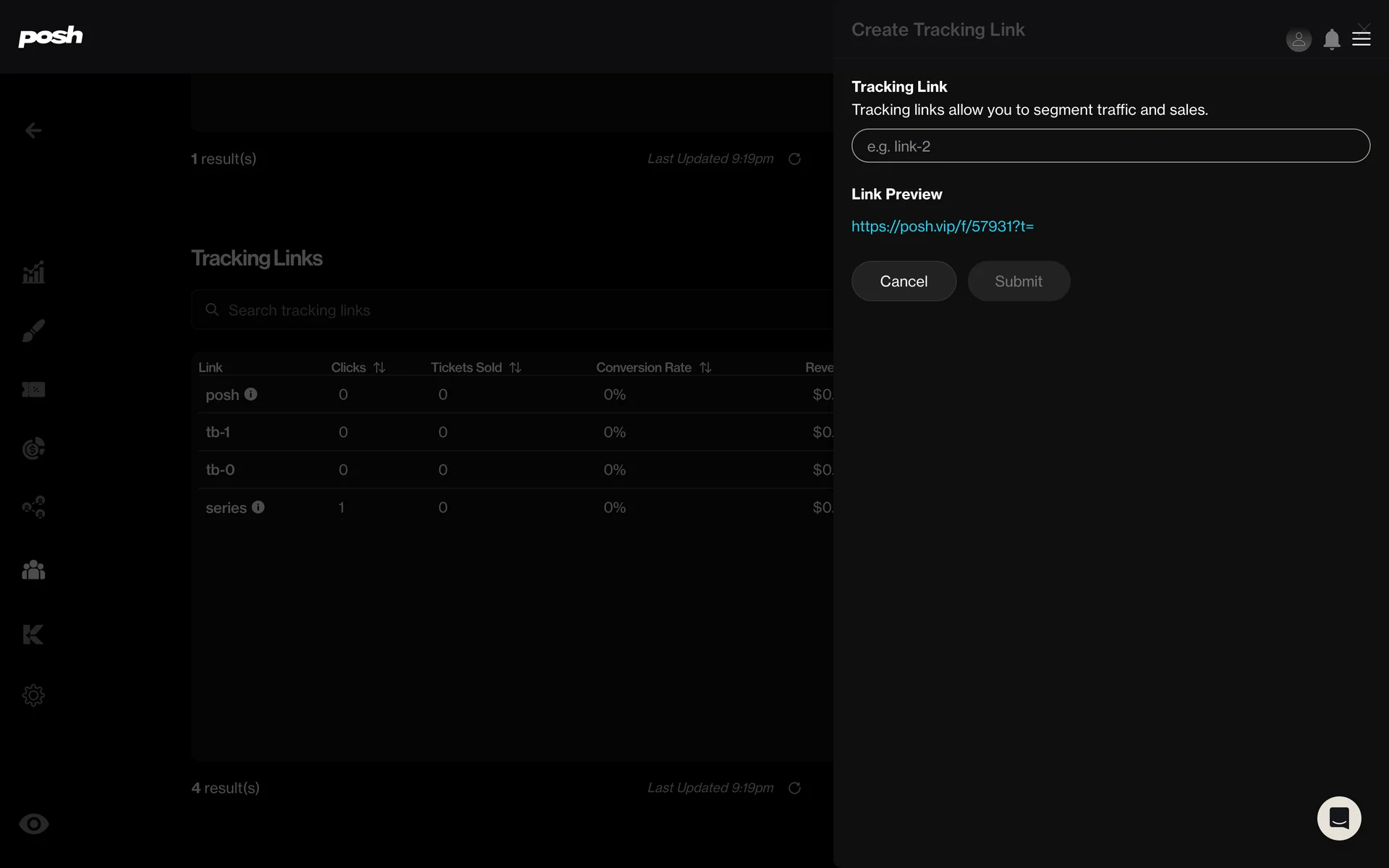This screenshot has height=868, width=1389.
Task: Sort by Conversion Rate column
Action: pos(705,367)
